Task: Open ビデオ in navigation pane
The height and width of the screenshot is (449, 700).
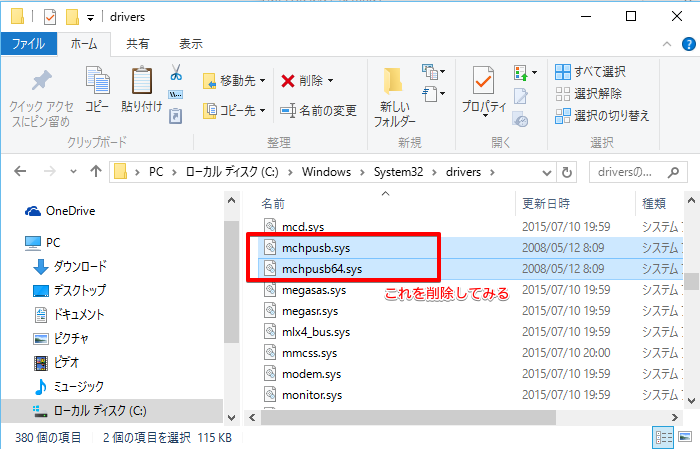Action: (57, 362)
